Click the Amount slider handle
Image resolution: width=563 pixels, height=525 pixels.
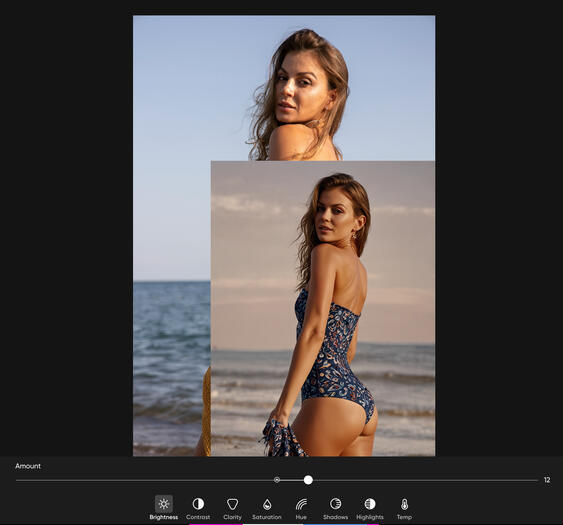308,480
